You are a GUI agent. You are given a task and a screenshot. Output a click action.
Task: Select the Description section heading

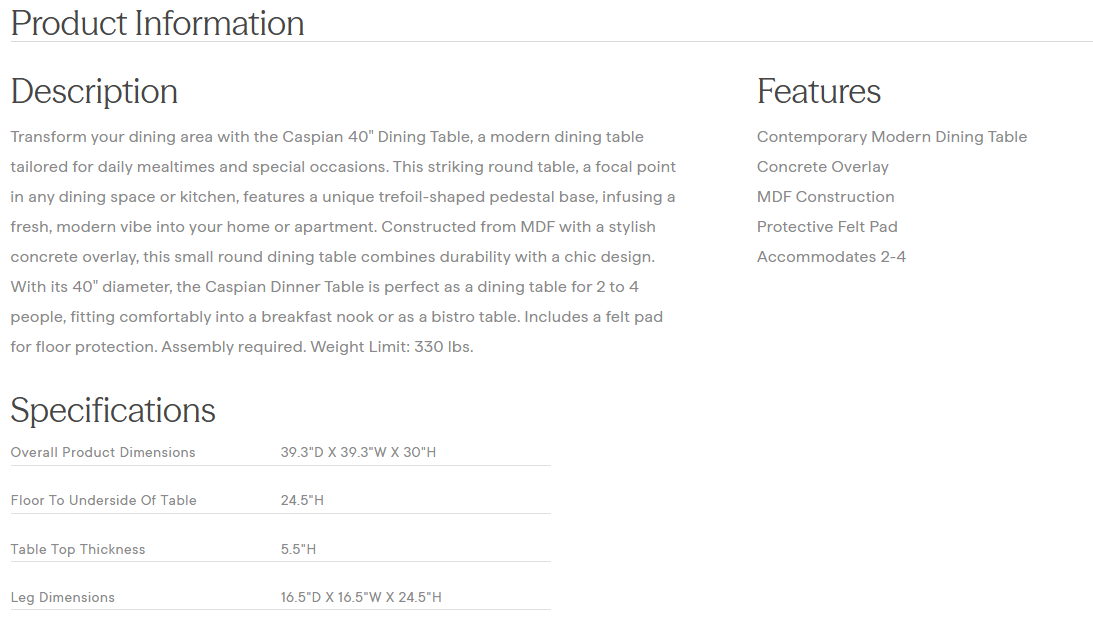coord(94,91)
